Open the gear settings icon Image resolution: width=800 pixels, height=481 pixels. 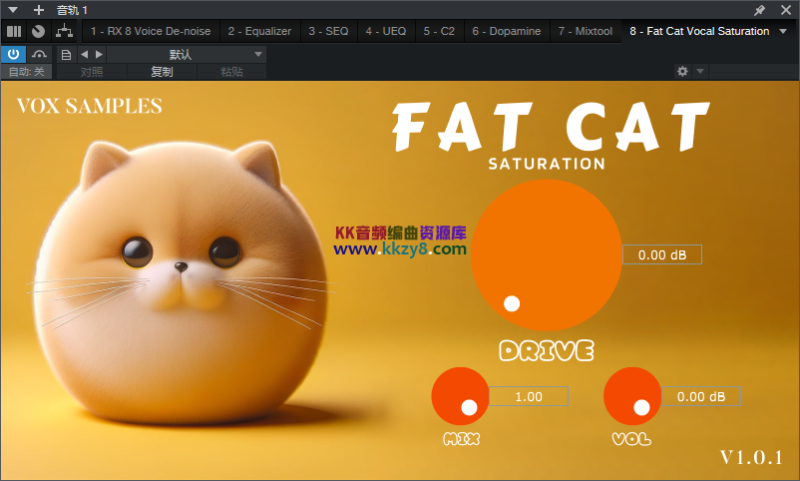(x=682, y=71)
